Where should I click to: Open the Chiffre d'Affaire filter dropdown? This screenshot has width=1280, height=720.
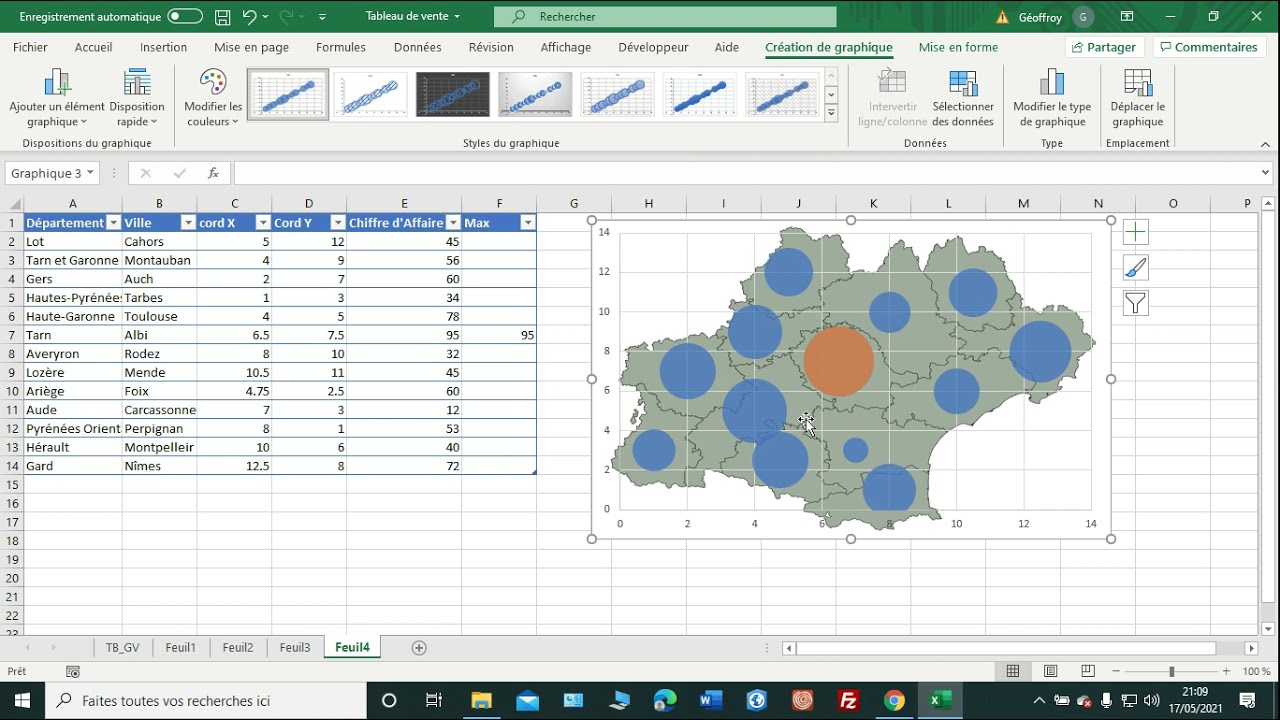(453, 223)
